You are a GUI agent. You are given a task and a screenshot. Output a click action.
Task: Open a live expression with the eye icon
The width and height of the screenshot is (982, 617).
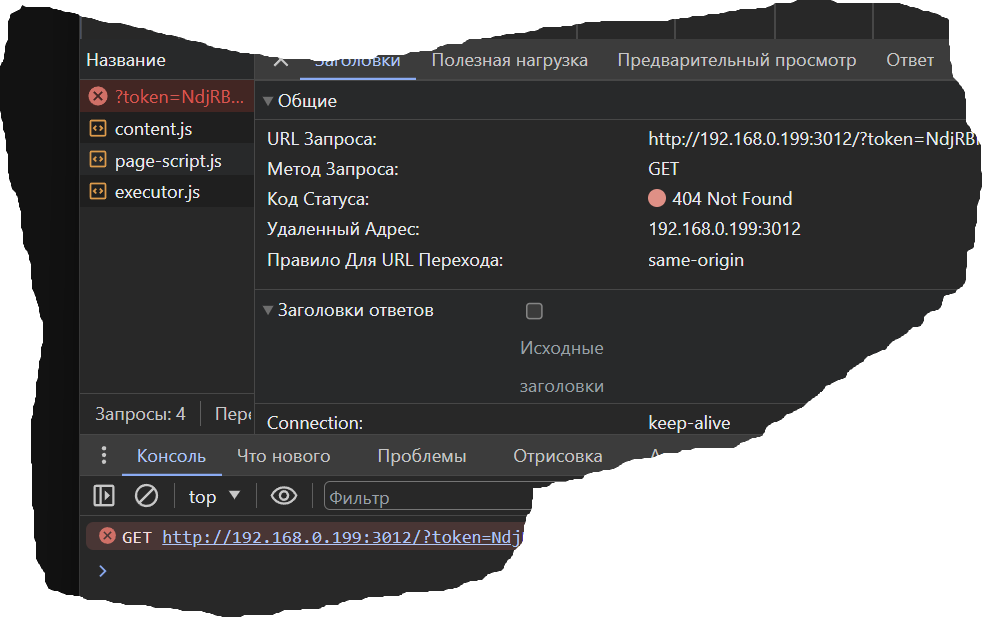[283, 495]
